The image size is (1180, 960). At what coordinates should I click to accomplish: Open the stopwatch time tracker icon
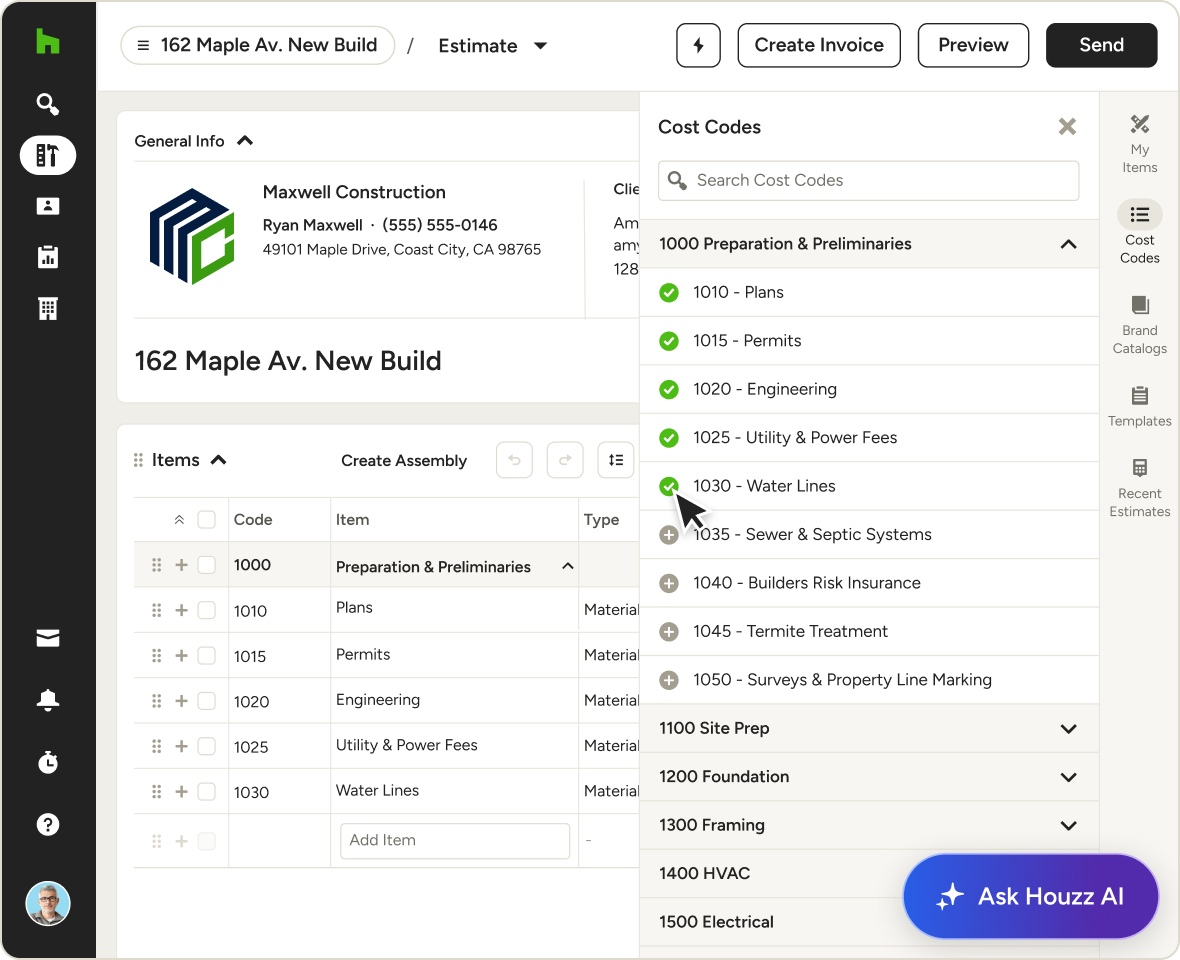47,761
